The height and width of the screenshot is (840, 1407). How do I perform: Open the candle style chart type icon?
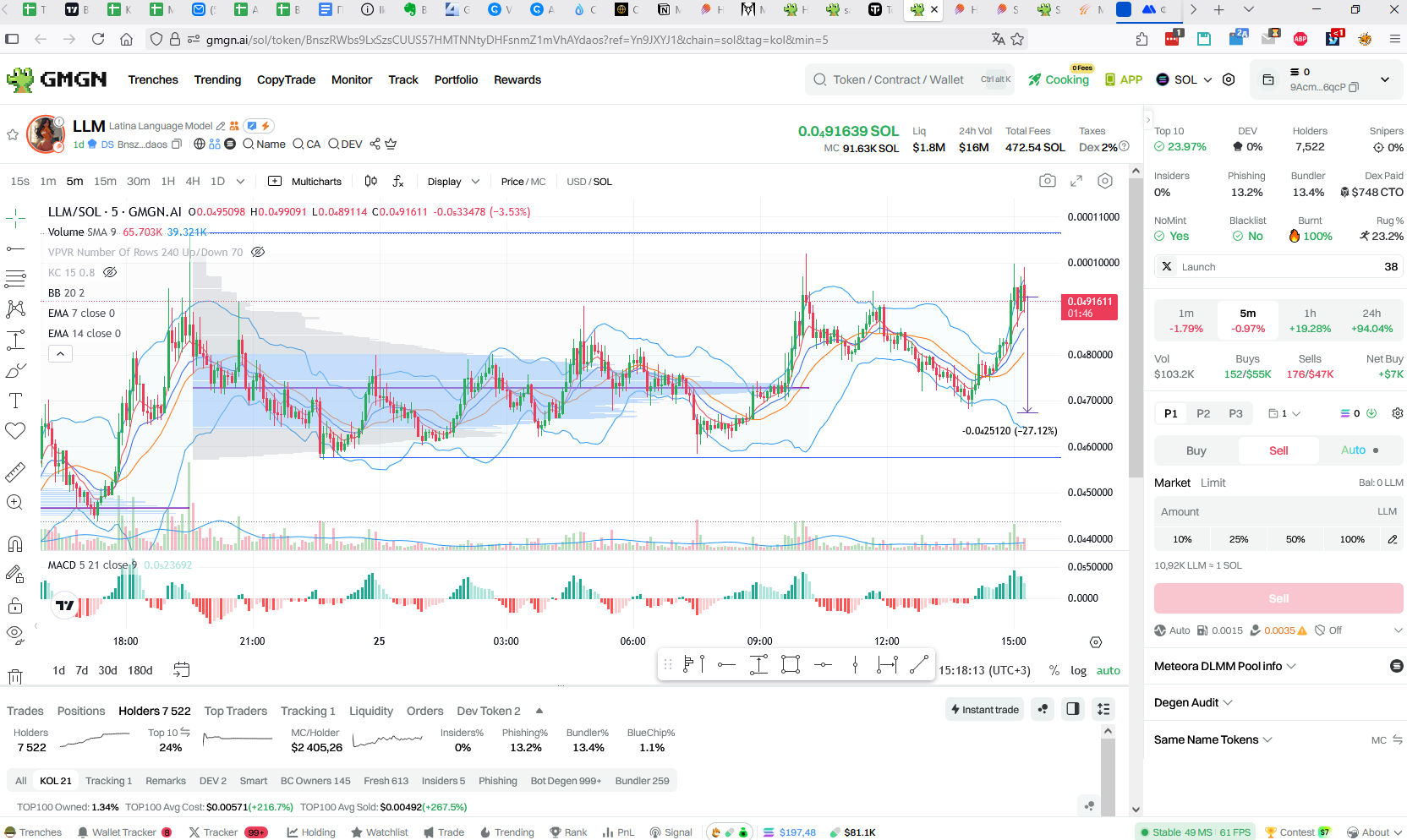(x=370, y=181)
